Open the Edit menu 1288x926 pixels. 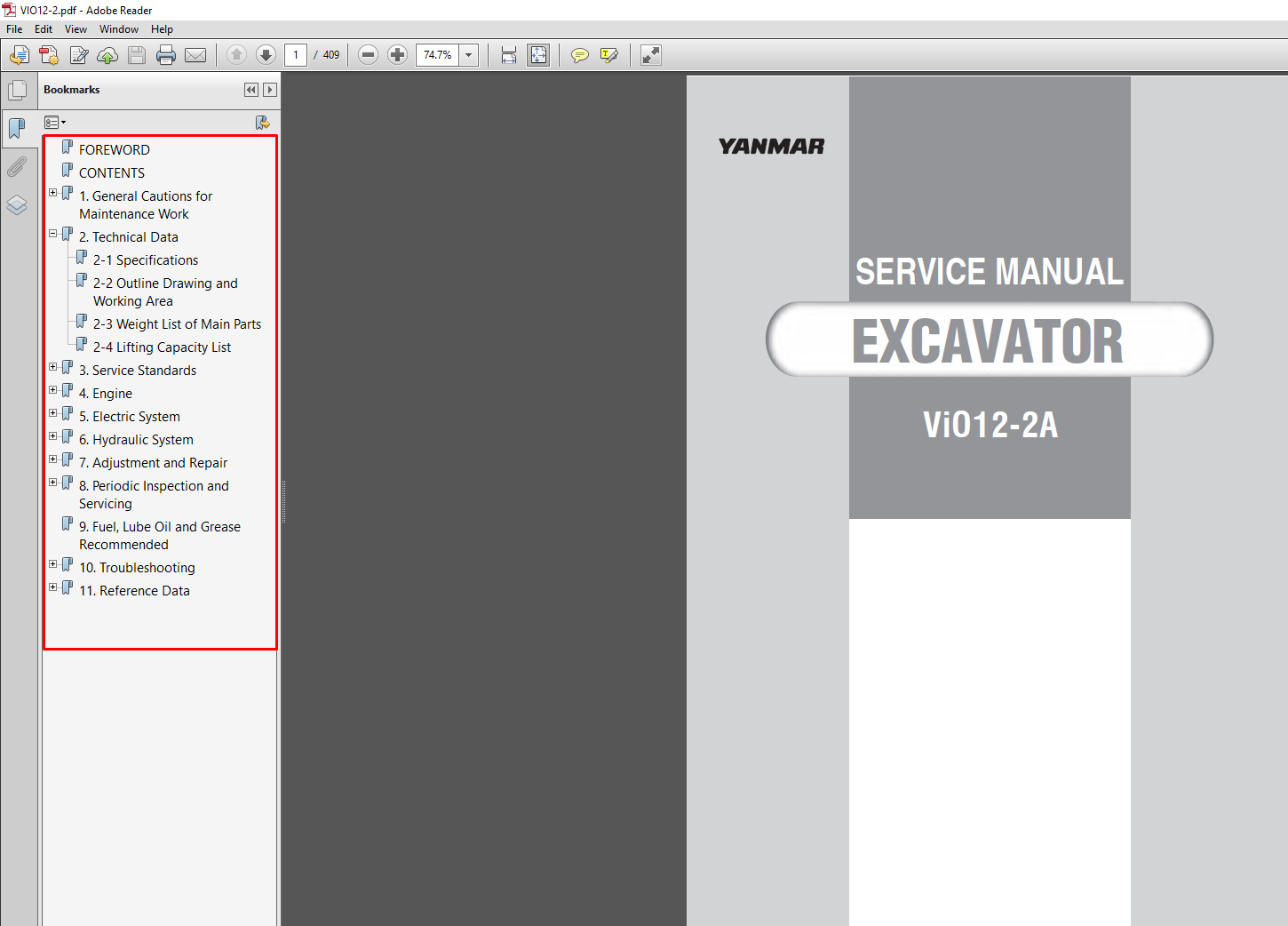click(44, 29)
